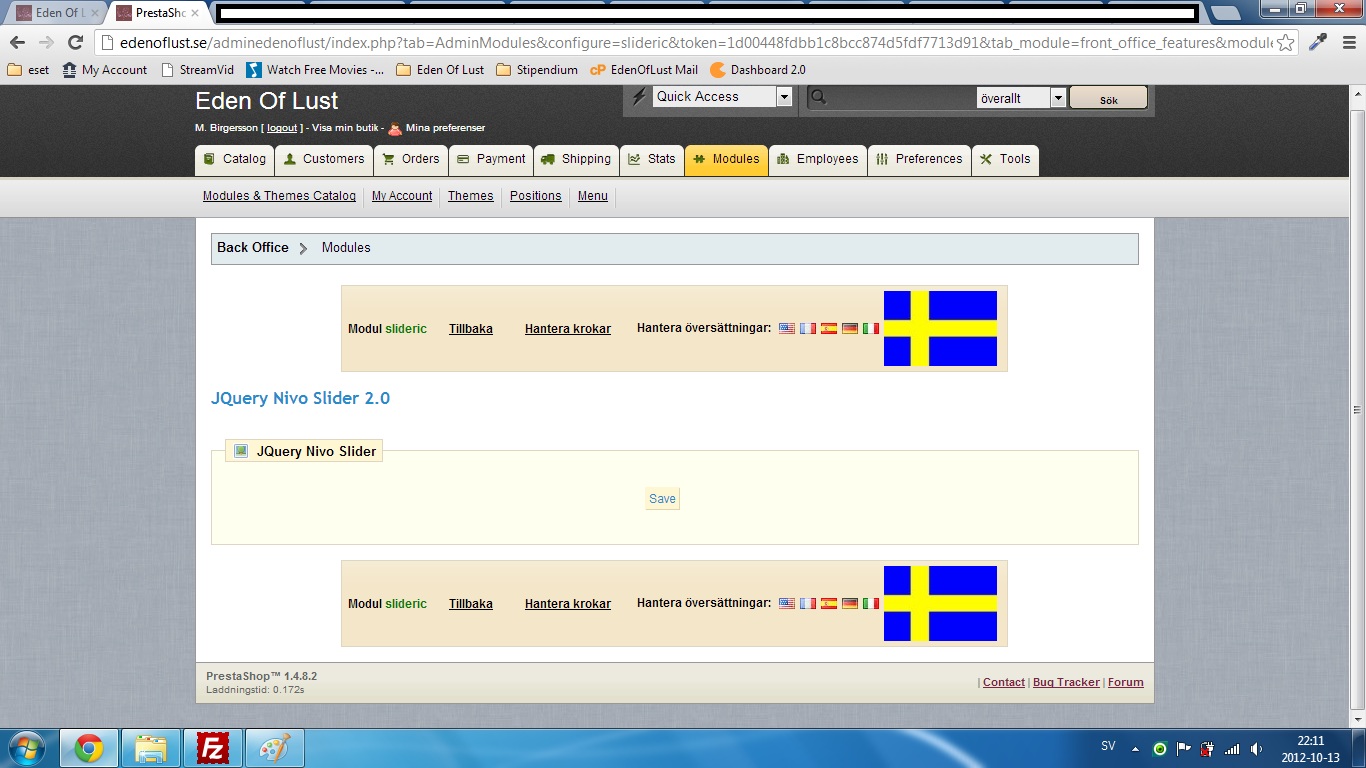Image resolution: width=1366 pixels, height=768 pixels.
Task: Open the Windows Start menu
Action: [x=25, y=748]
